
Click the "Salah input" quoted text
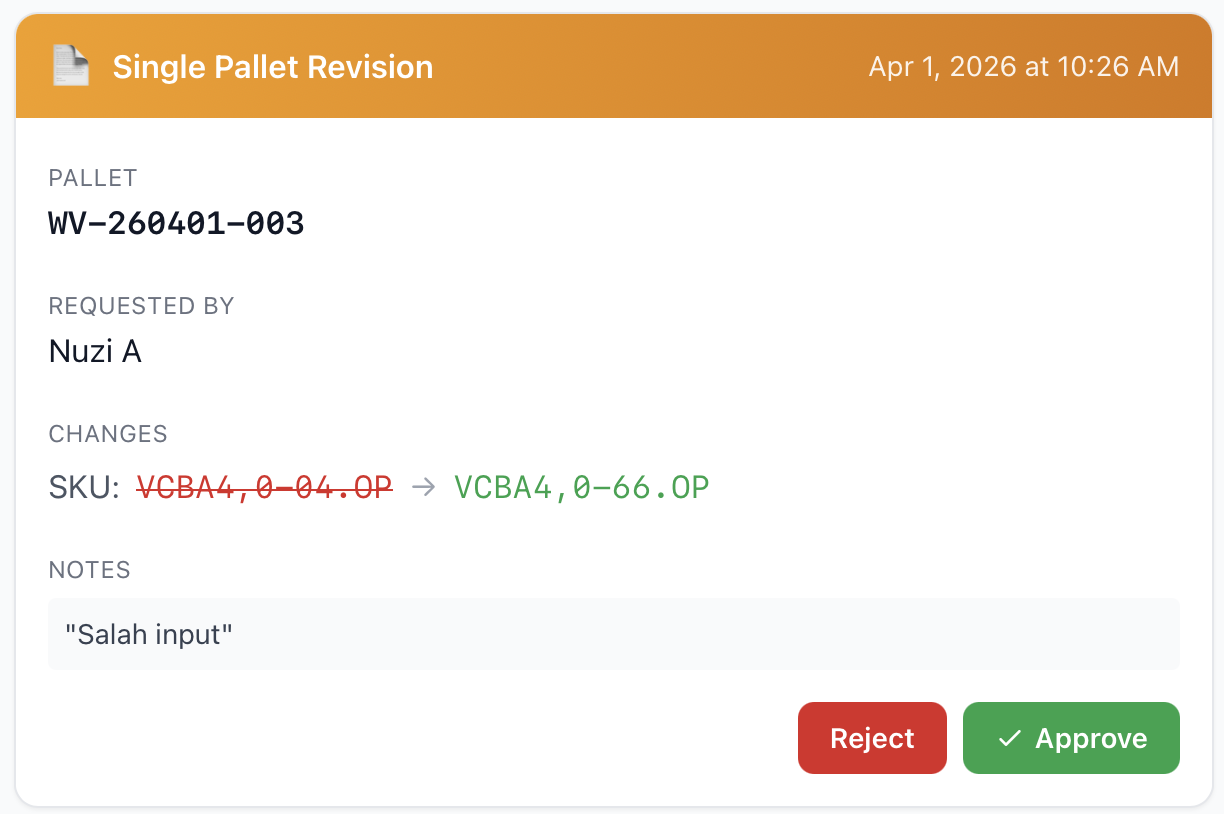click(x=149, y=634)
